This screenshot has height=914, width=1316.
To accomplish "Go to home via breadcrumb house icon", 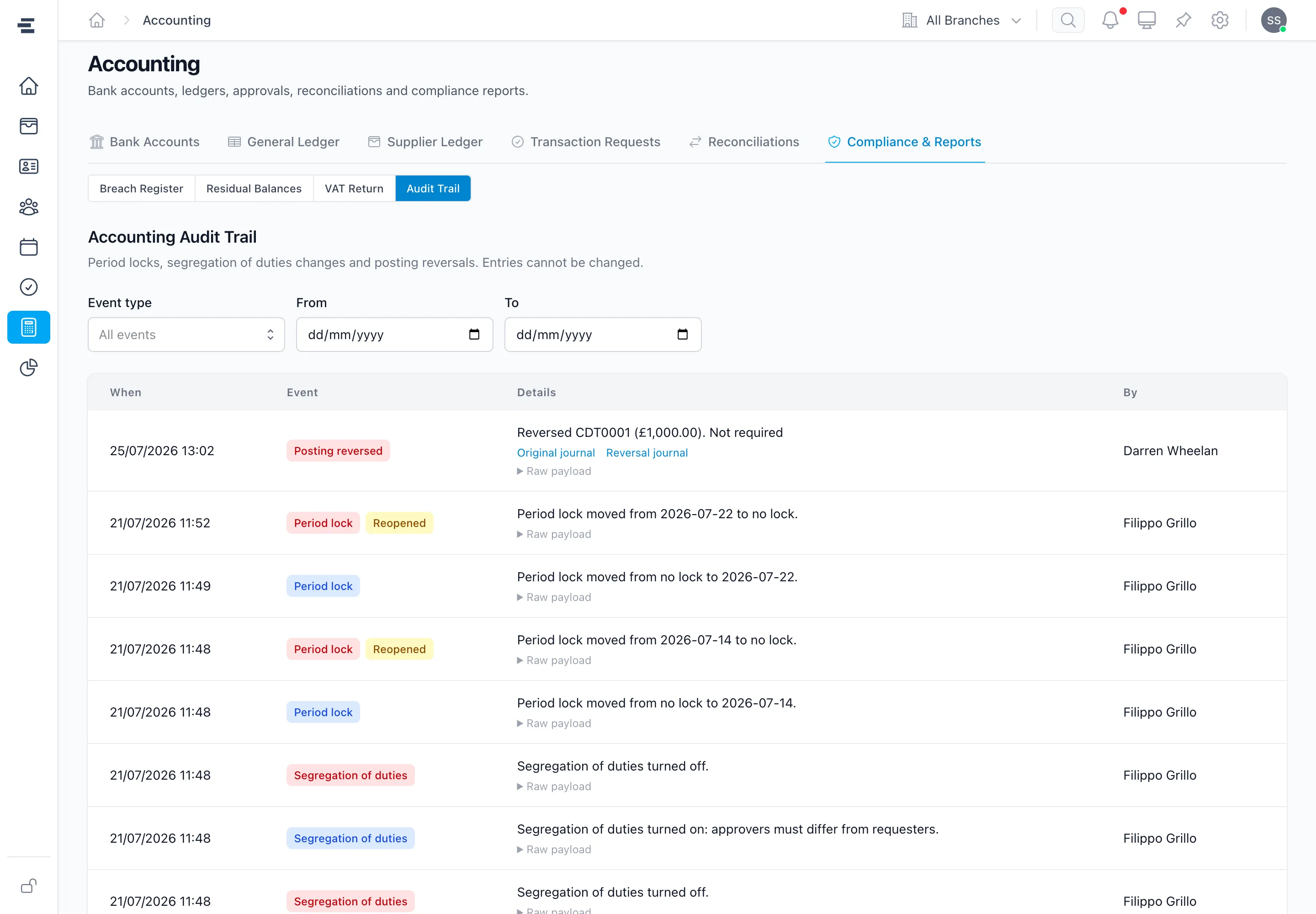I will 97,21.
